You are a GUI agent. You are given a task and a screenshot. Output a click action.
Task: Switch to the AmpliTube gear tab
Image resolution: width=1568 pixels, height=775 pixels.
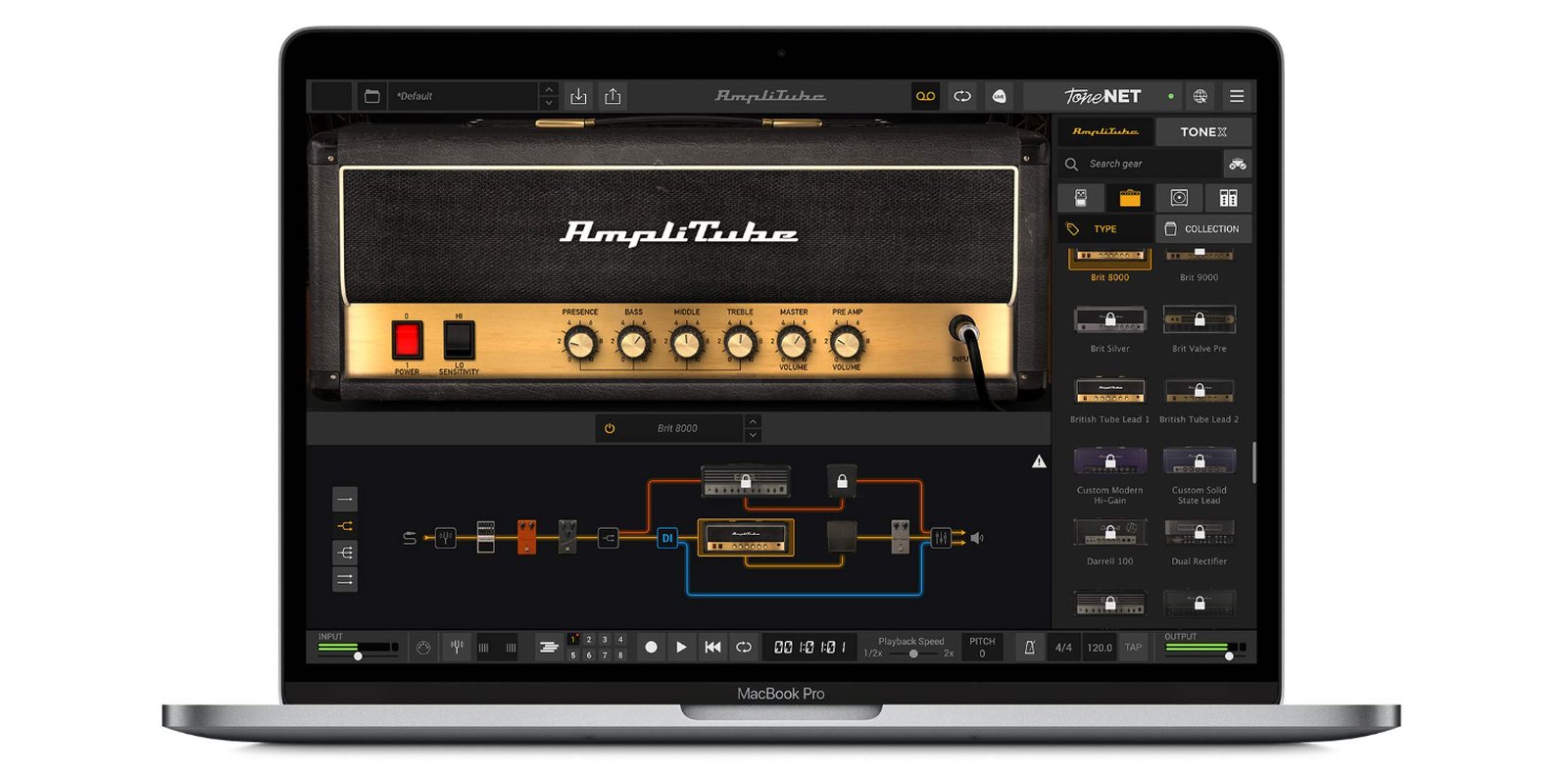[x=1104, y=131]
